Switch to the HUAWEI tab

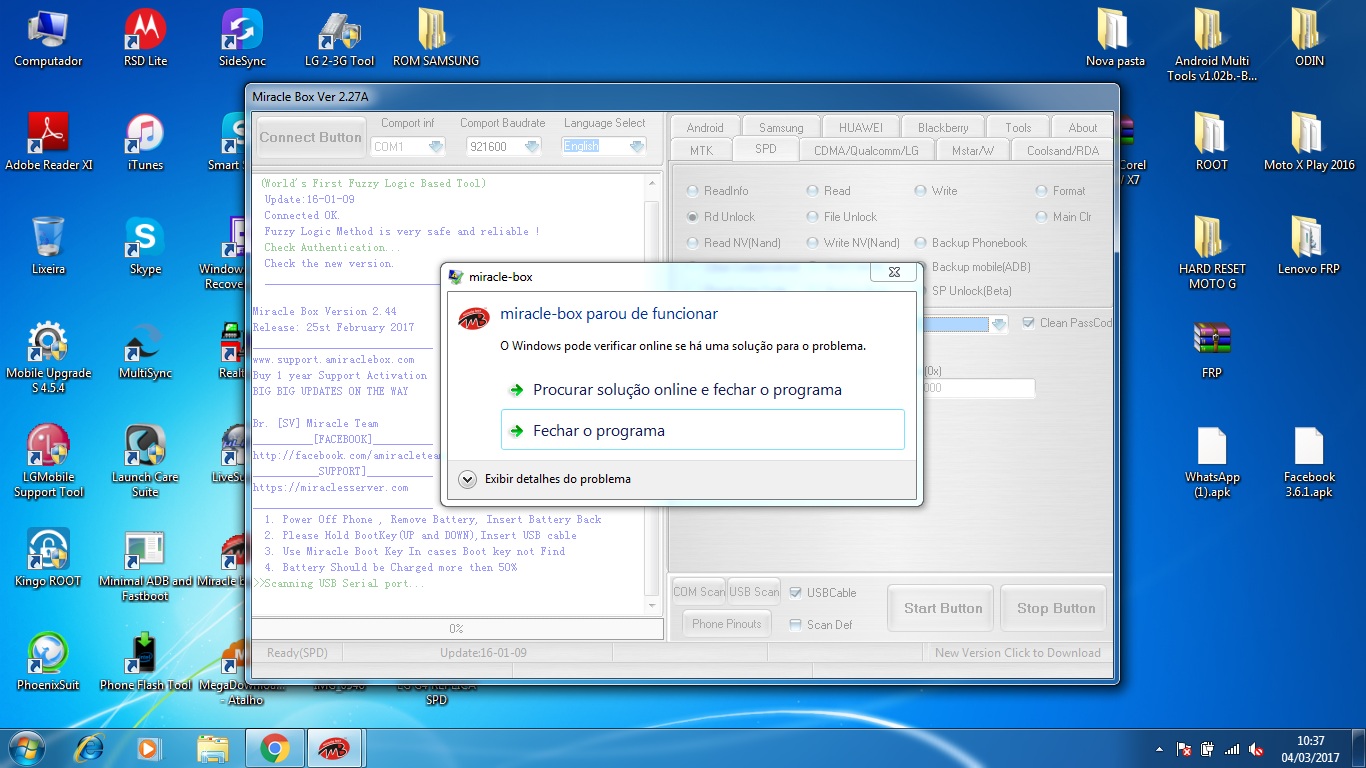pos(861,127)
